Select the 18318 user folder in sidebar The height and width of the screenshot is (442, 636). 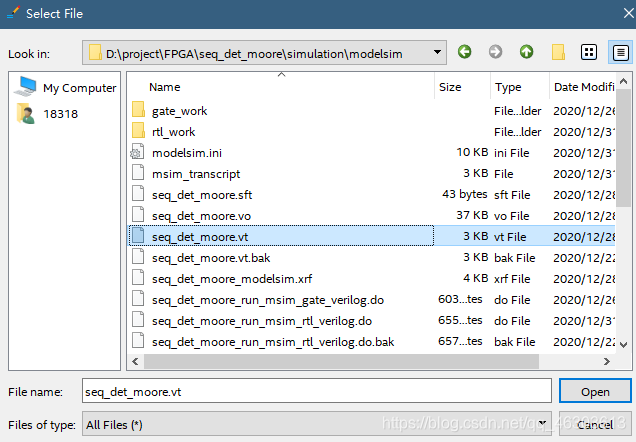point(47,114)
